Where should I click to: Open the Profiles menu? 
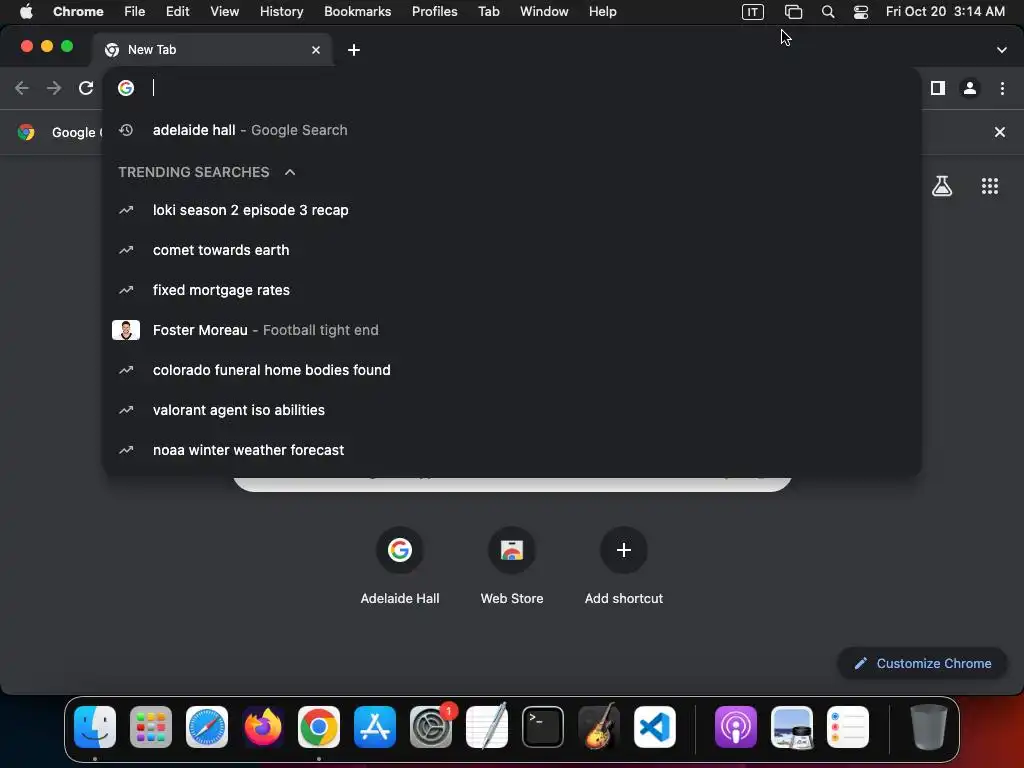pos(434,11)
